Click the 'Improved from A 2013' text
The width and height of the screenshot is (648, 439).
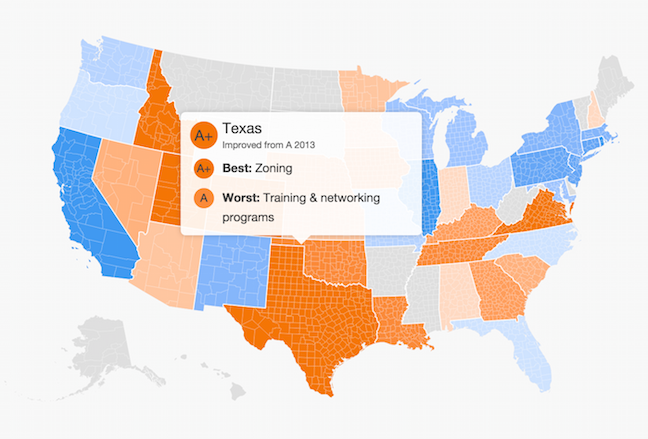(x=269, y=145)
